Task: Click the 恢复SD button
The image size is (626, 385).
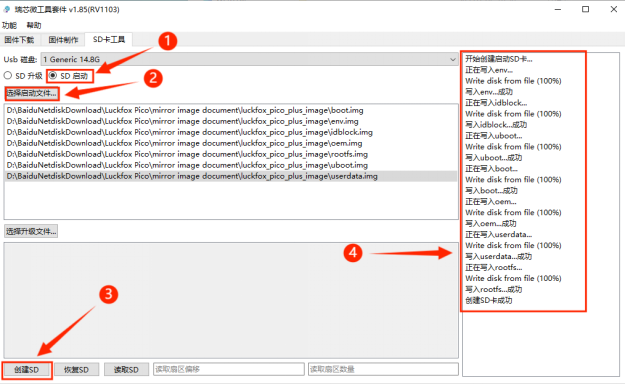Action: pyautogui.click(x=77, y=370)
